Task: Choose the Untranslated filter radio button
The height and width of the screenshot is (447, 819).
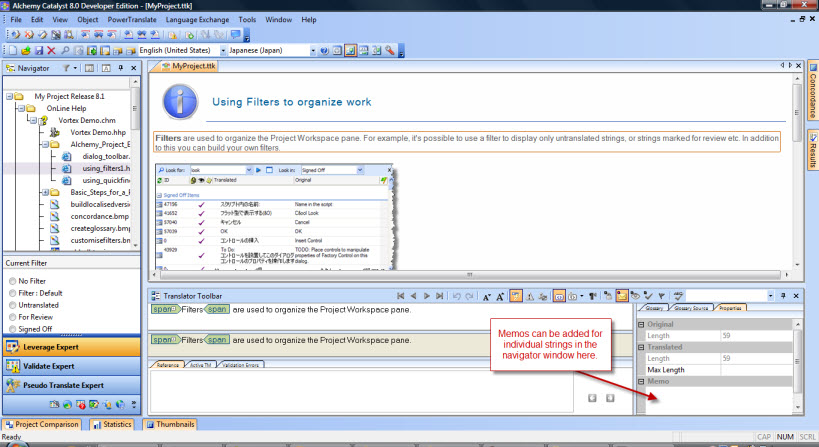Action: pos(12,306)
